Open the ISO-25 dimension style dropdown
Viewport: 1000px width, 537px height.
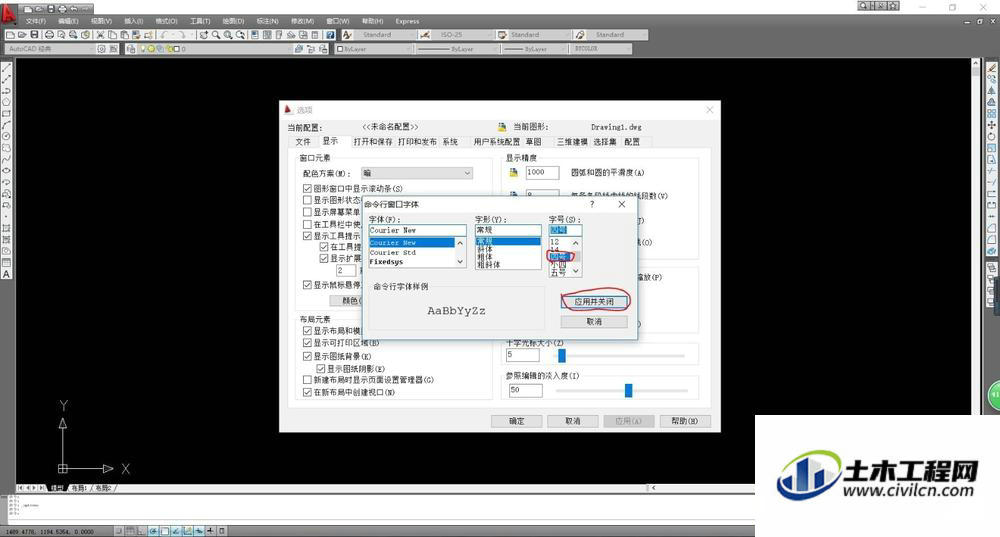tap(463, 35)
